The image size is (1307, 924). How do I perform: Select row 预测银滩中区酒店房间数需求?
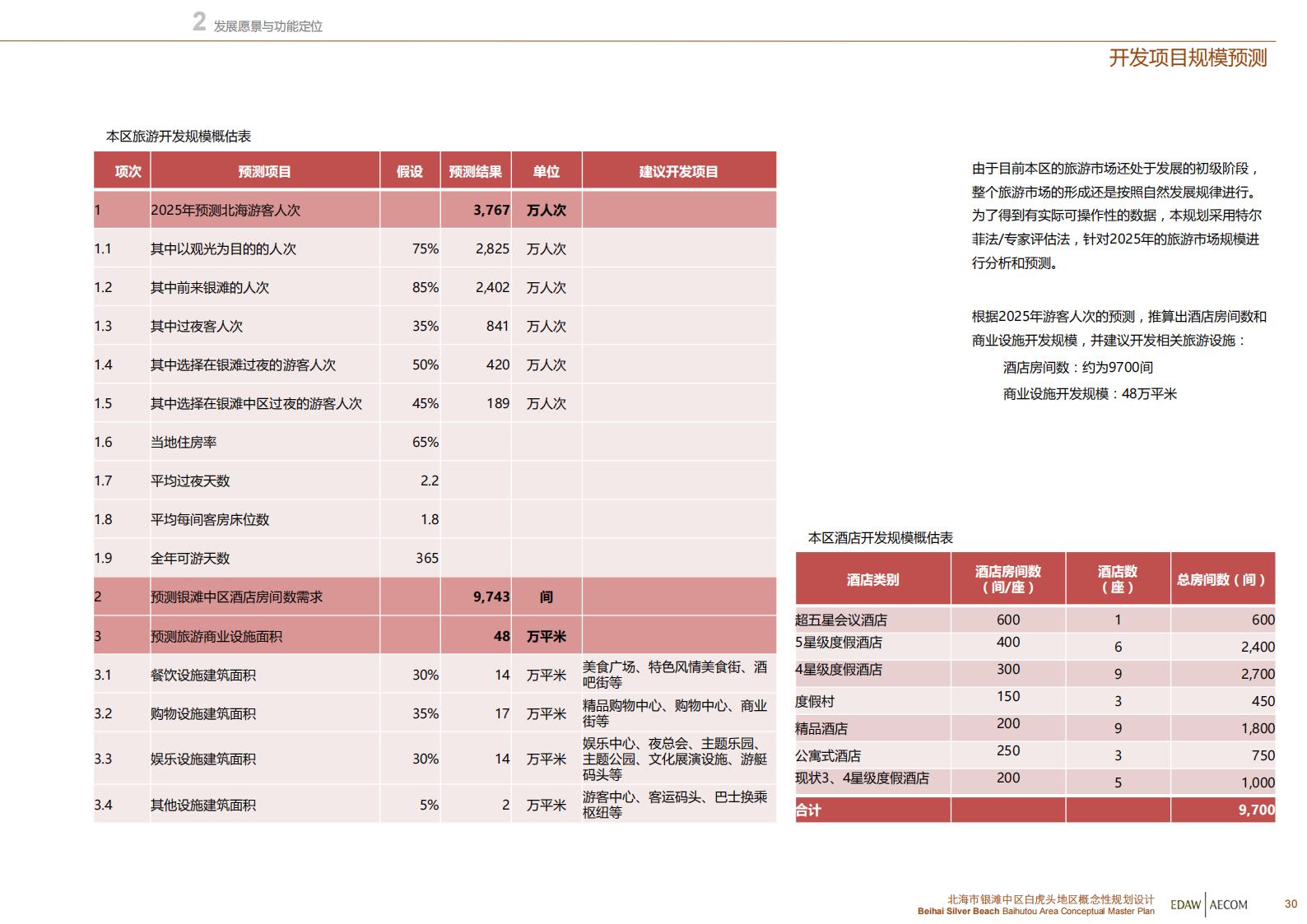[x=435, y=597]
